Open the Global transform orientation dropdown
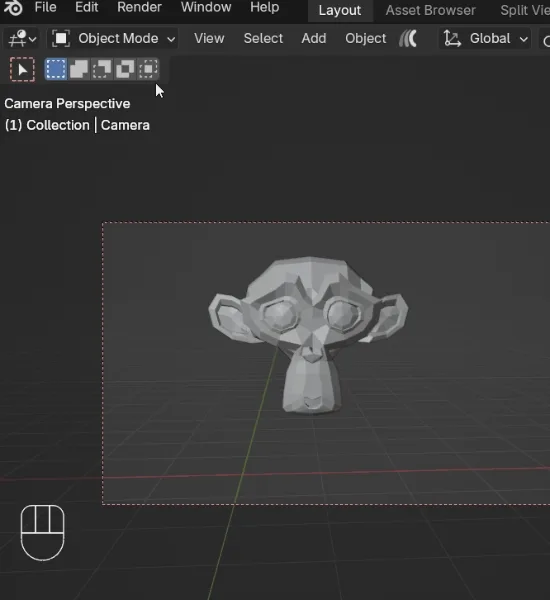 click(485, 39)
